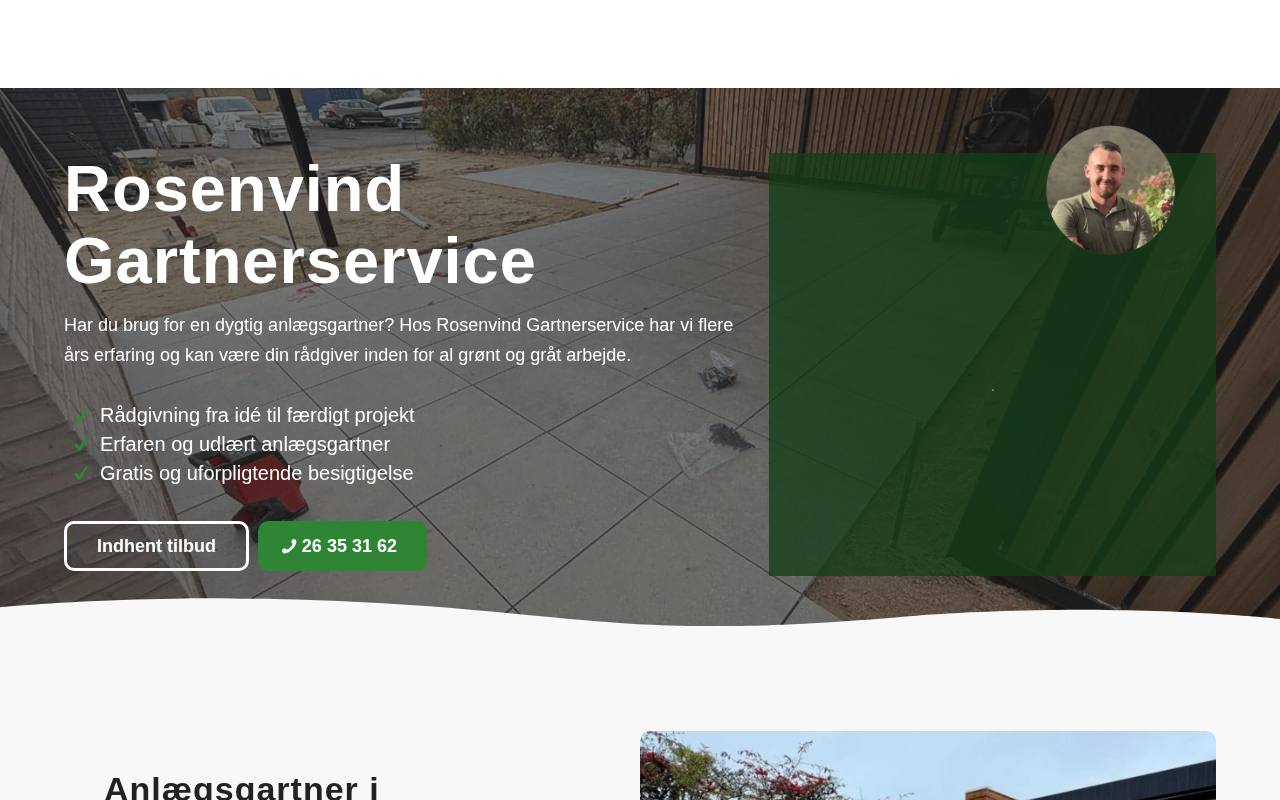Viewport: 1280px width, 800px height.
Task: Click the phone icon in the green button
Action: pyautogui.click(x=289, y=546)
